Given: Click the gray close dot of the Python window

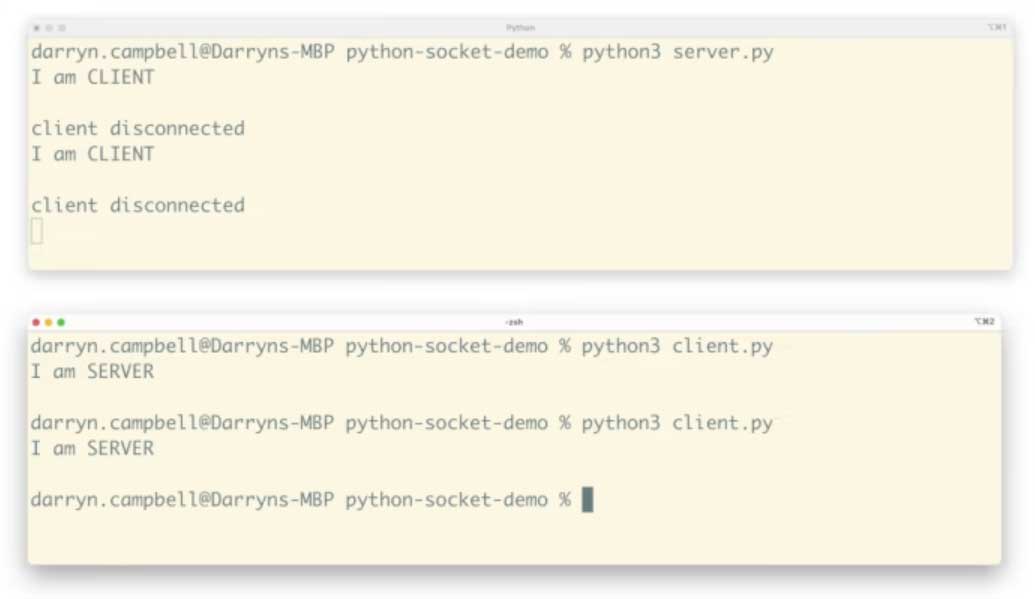Looking at the screenshot, I should tap(37, 27).
